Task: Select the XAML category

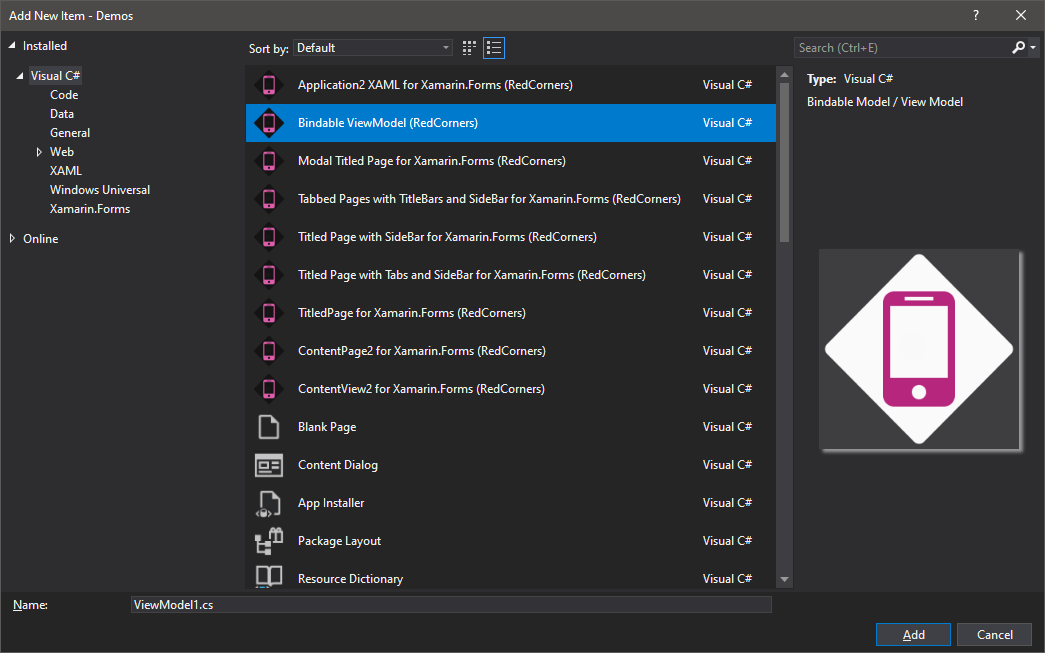Action: pyautogui.click(x=66, y=171)
